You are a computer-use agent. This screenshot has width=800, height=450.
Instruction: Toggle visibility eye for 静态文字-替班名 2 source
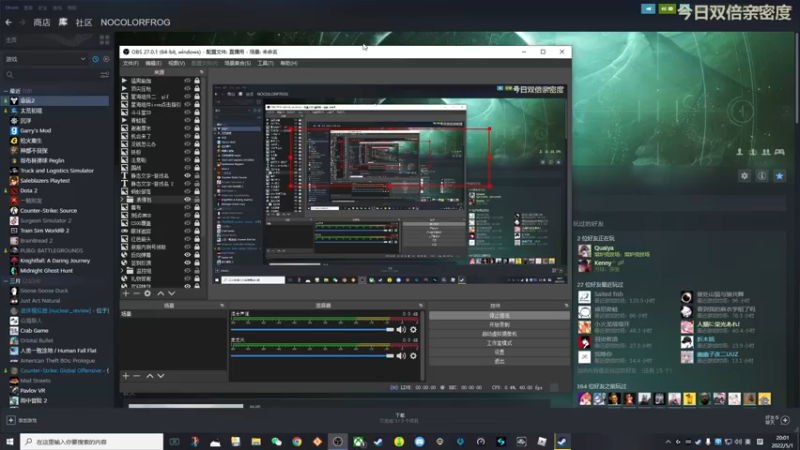tap(187, 184)
